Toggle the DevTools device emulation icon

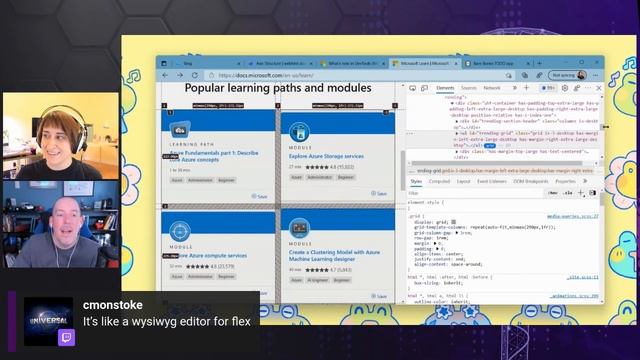(424, 88)
